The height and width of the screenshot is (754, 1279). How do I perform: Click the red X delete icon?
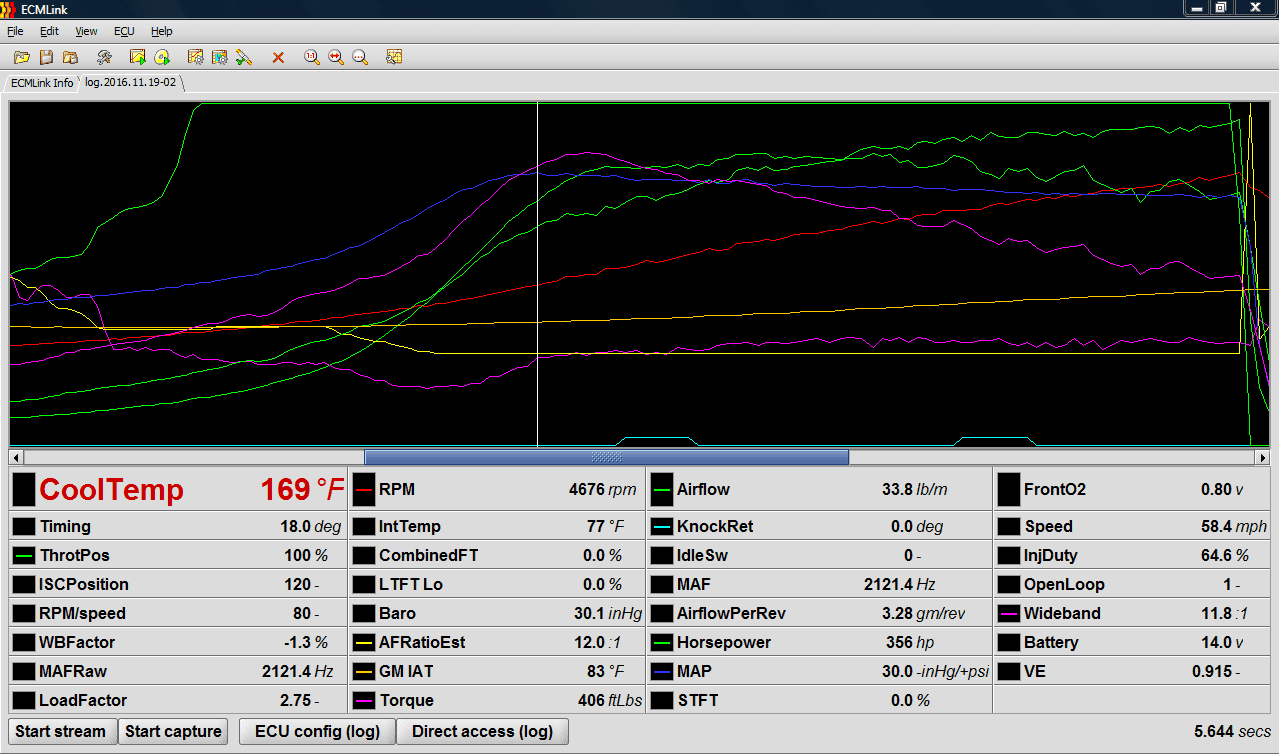(278, 57)
